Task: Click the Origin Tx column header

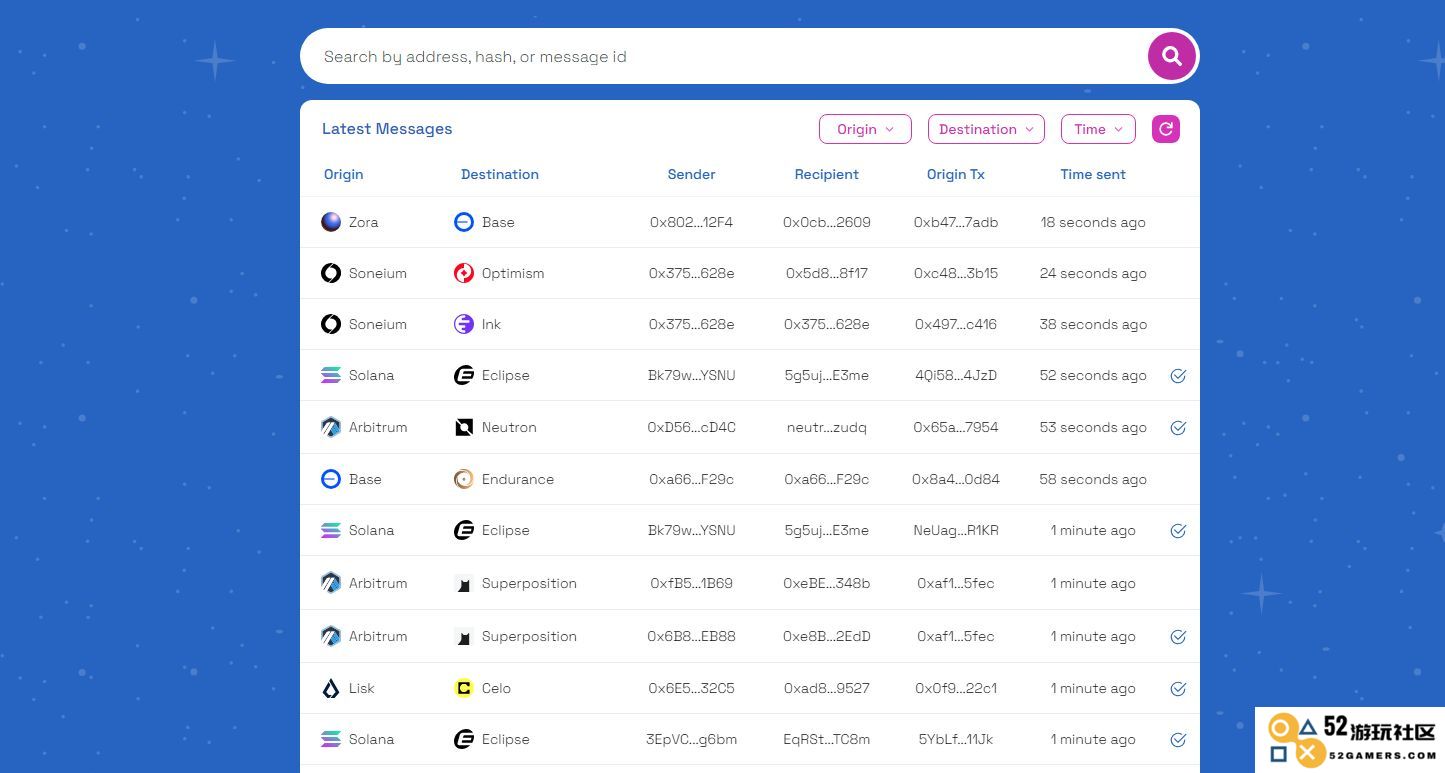Action: coord(956,174)
